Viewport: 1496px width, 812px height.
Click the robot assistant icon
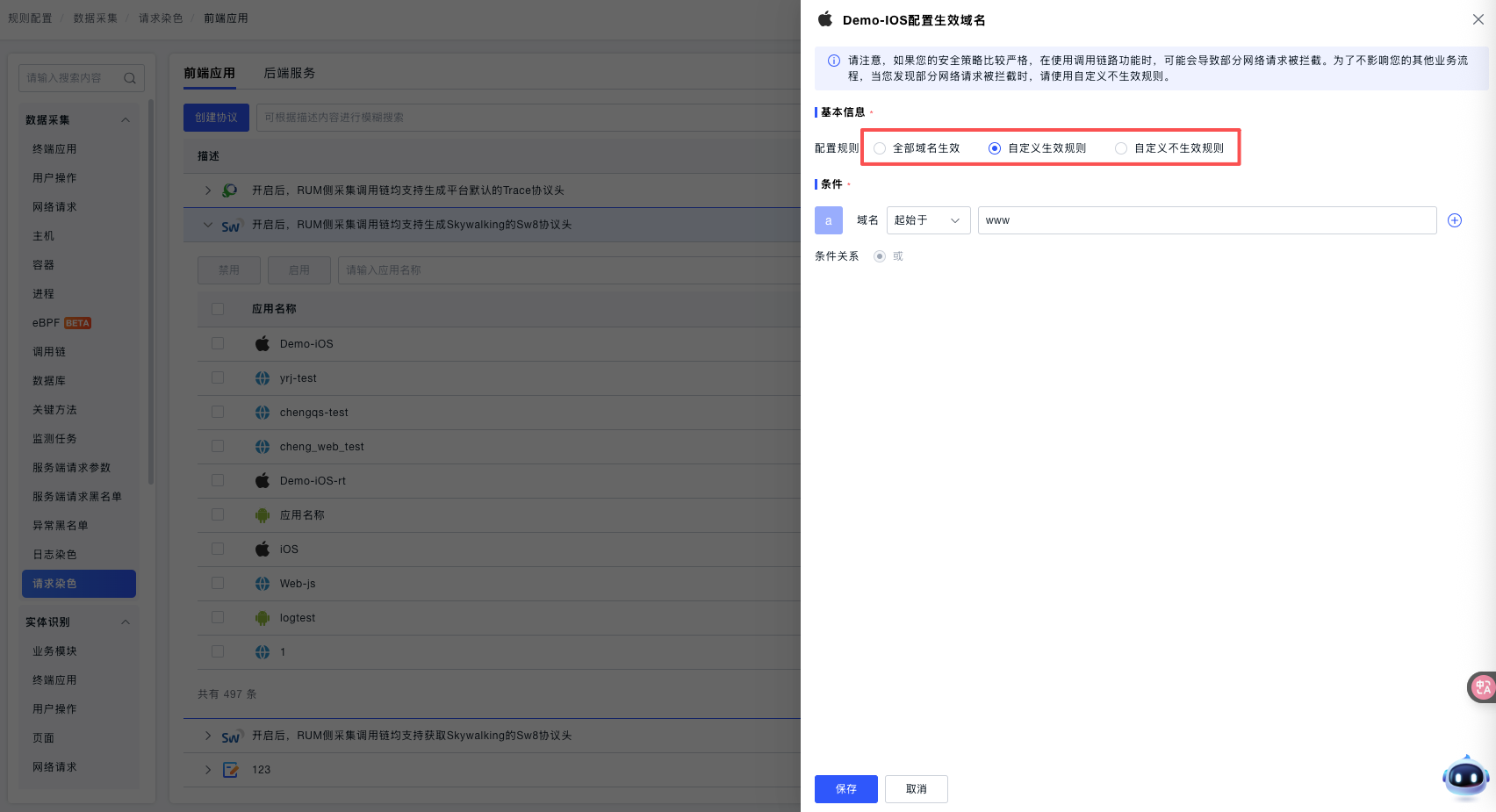pos(1464,777)
